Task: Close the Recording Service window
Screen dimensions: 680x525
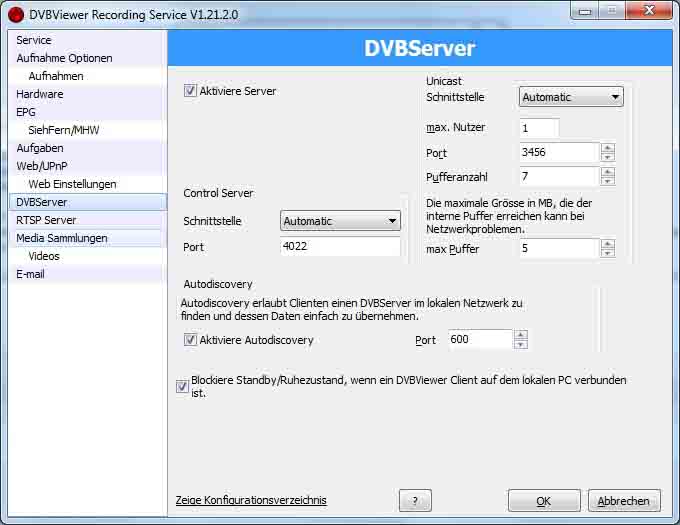Action: point(649,11)
